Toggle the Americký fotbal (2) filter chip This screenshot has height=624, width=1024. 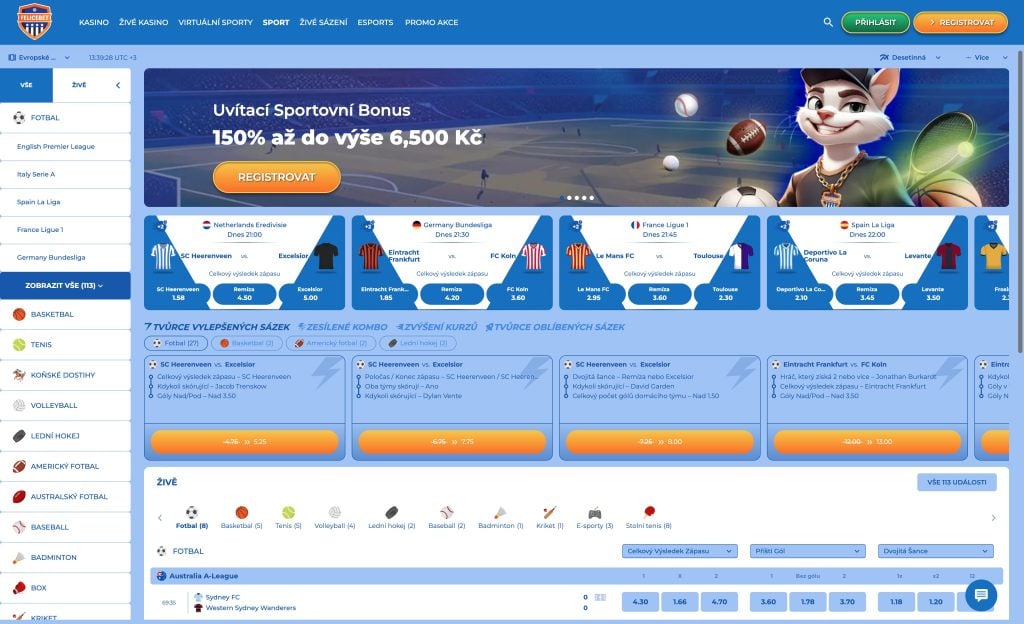click(x=330, y=343)
